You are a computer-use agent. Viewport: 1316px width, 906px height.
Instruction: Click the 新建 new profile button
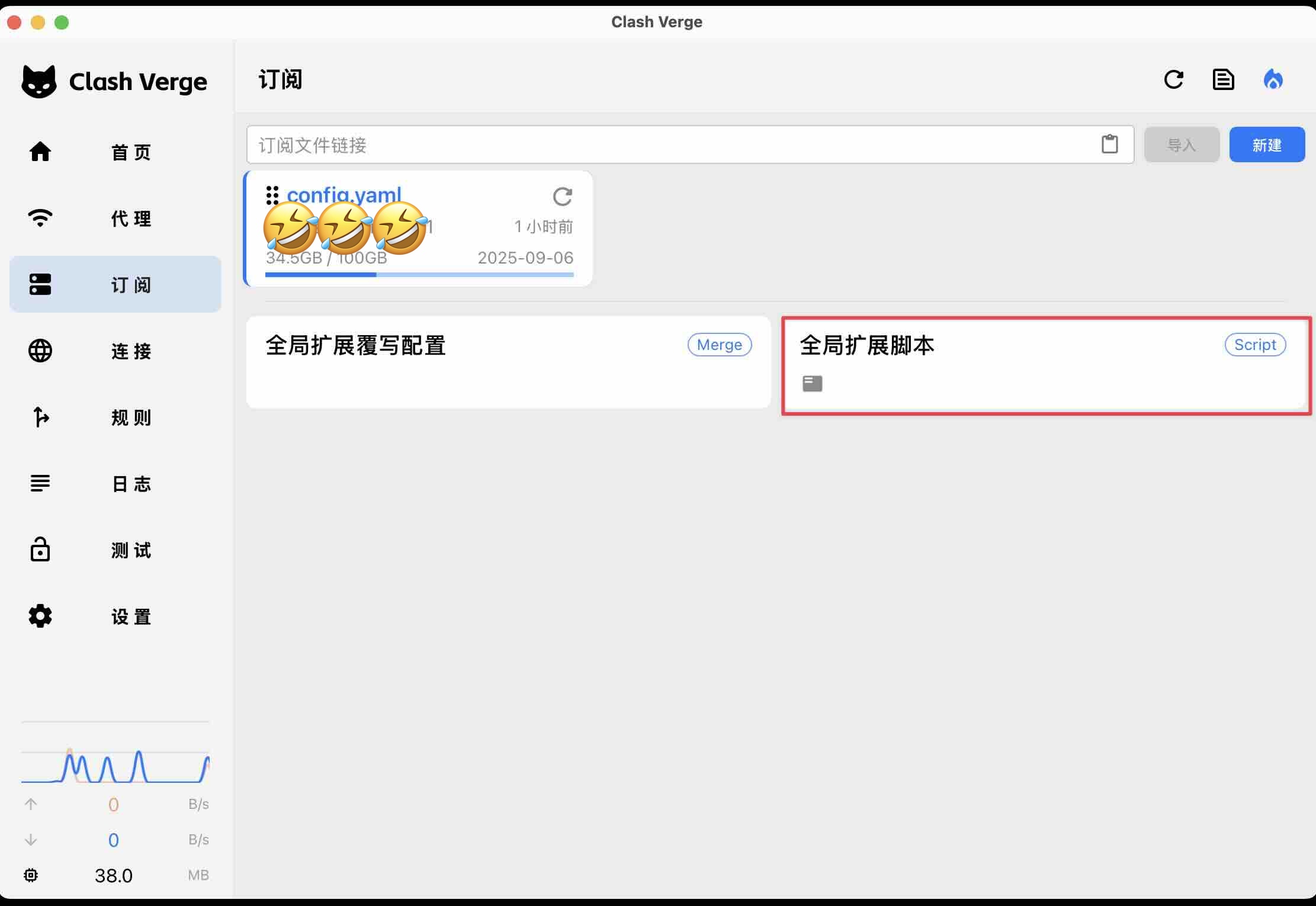coord(1267,144)
